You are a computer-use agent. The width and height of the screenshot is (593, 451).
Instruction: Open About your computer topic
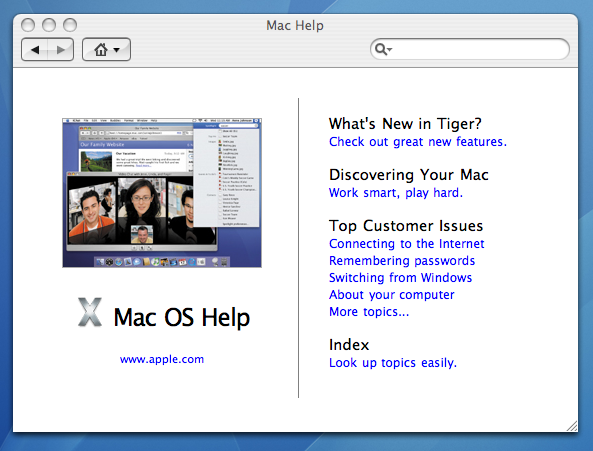point(391,295)
